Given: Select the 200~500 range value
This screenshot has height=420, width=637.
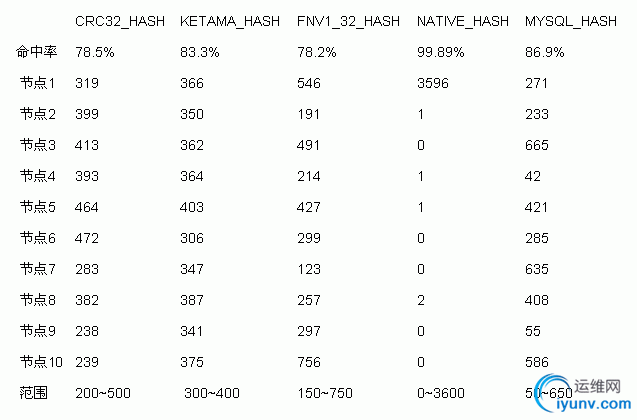Looking at the screenshot, I should [103, 393].
